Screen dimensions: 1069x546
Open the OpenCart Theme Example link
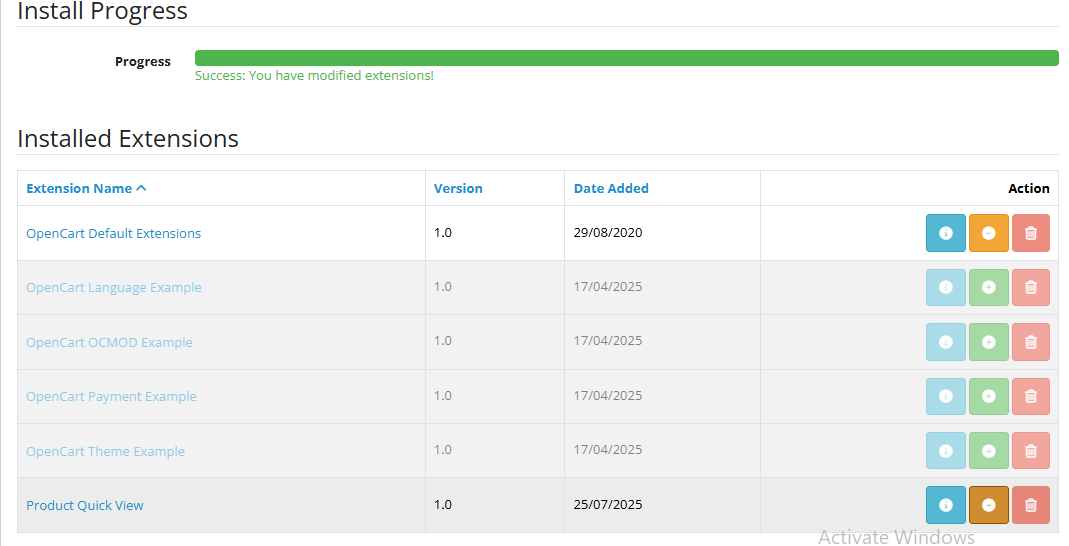[105, 451]
